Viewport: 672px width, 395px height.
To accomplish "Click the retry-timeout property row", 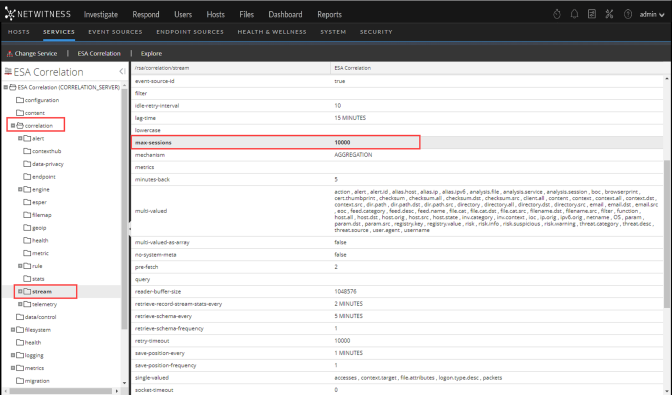I will click(x=397, y=341).
